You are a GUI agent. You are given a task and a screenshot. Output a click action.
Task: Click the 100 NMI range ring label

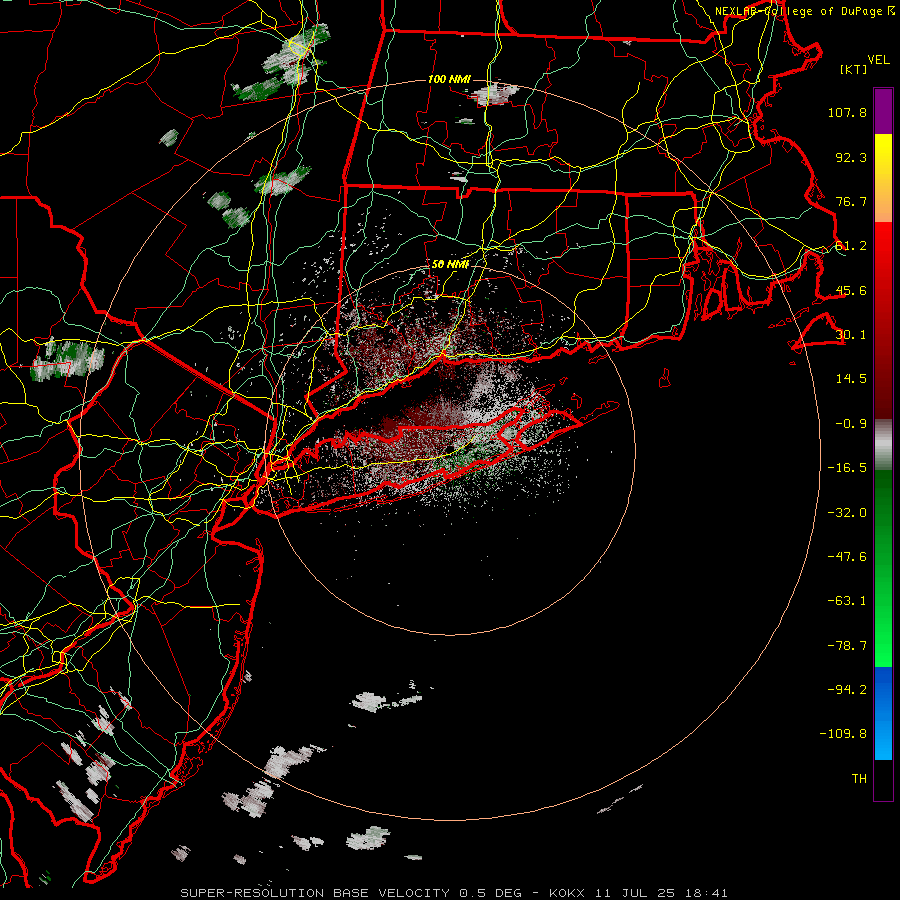point(449,79)
